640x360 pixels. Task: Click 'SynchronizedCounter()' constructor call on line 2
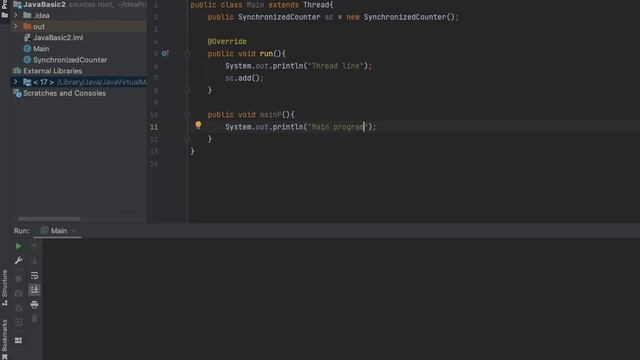408,17
